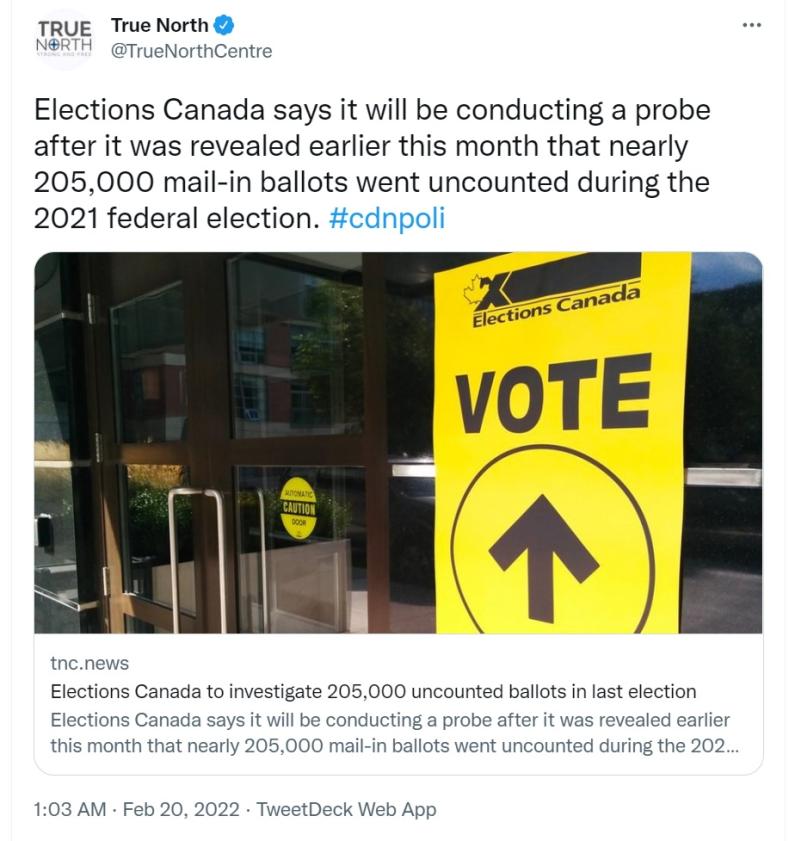This screenshot has width=789, height=841.
Task: Open the tnc.news domain link
Action: click(89, 663)
